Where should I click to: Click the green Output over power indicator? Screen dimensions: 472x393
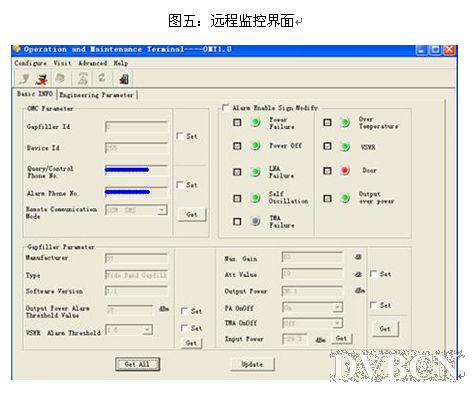click(345, 198)
